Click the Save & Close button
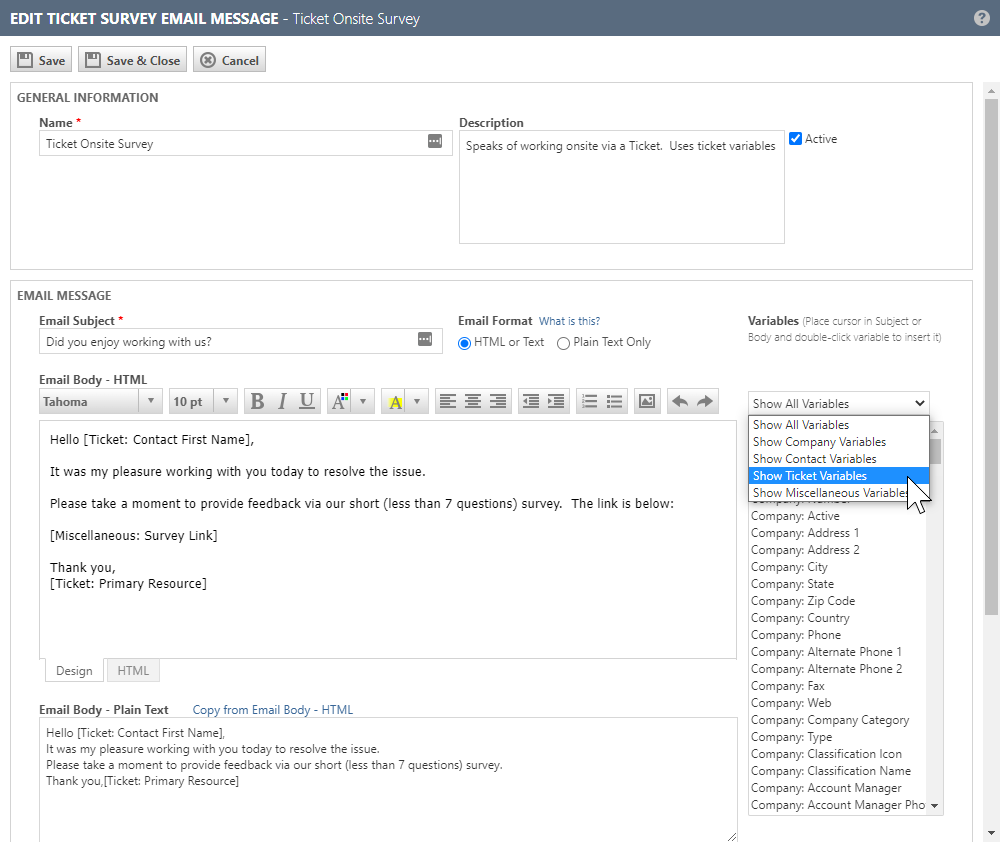 [x=132, y=60]
